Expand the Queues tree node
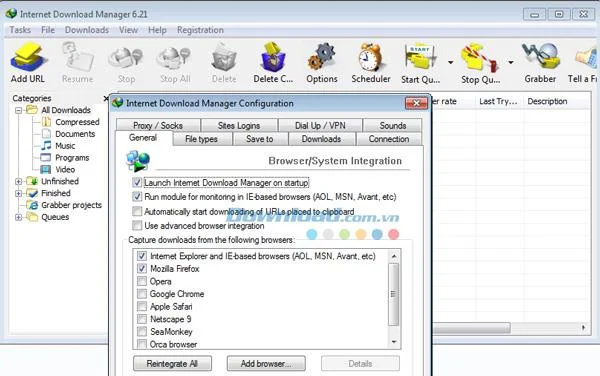Screen dimensions: 600x376 18,217
